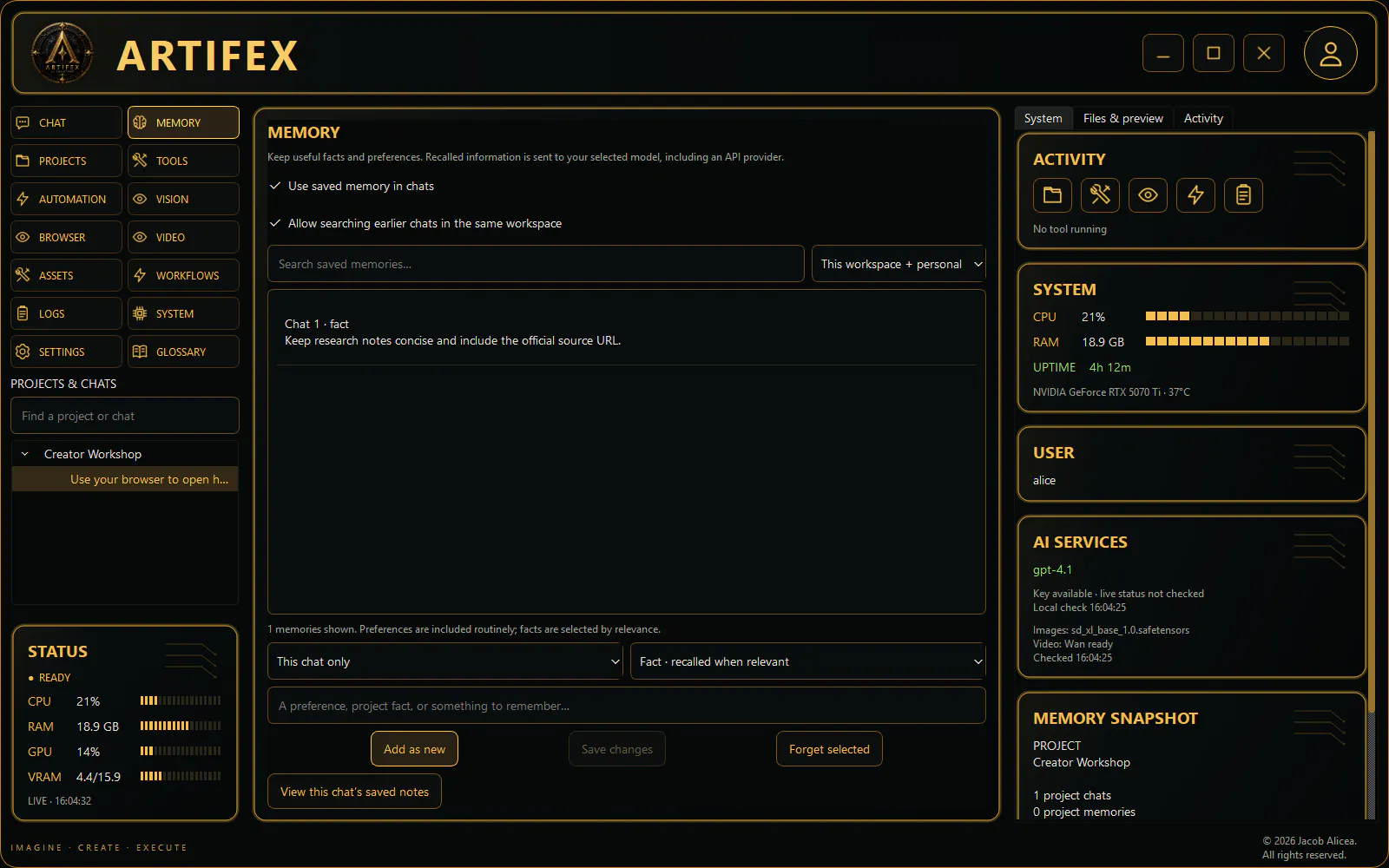Toggle Allow searching earlier chats in workspace
The height and width of the screenshot is (868, 1389).
pos(415,223)
